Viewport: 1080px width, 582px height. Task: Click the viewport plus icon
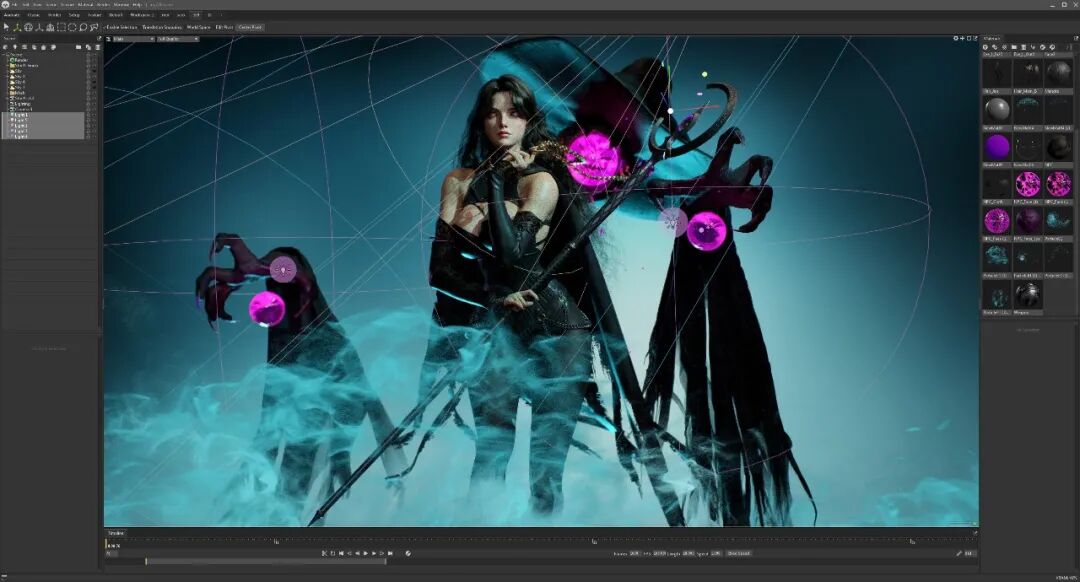pyautogui.click(x=962, y=39)
